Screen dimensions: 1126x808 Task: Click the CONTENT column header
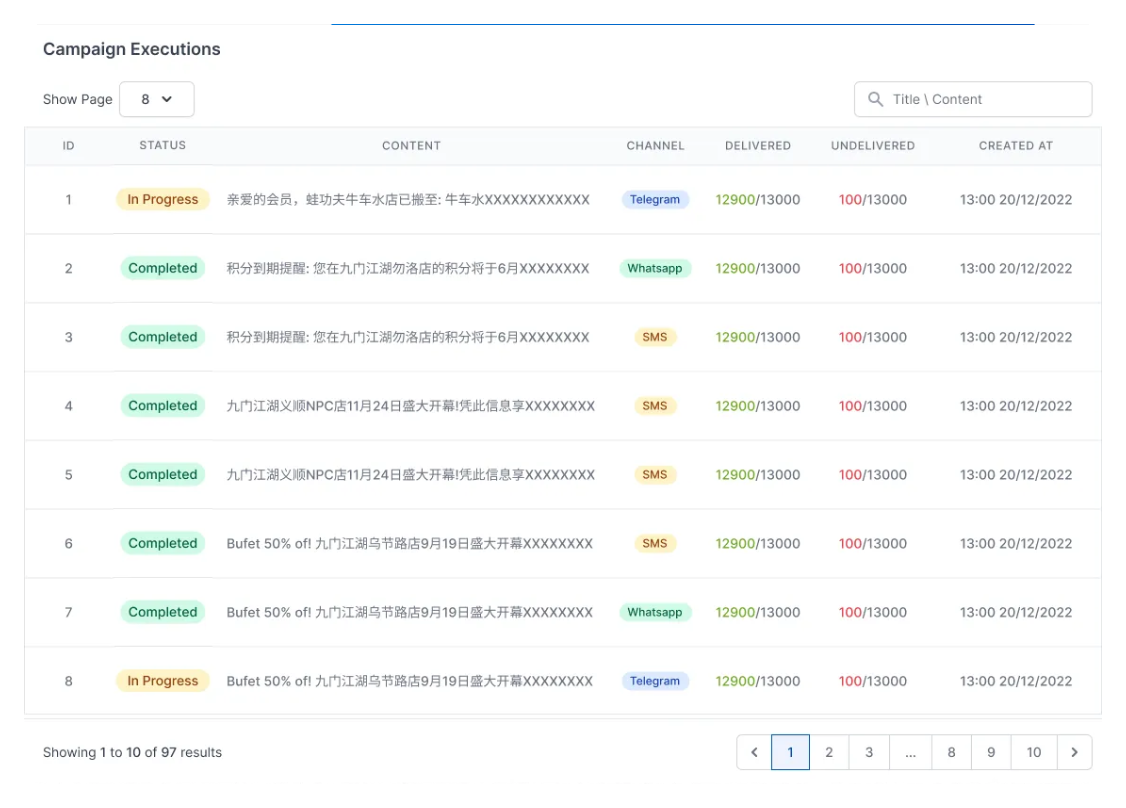[x=411, y=146]
